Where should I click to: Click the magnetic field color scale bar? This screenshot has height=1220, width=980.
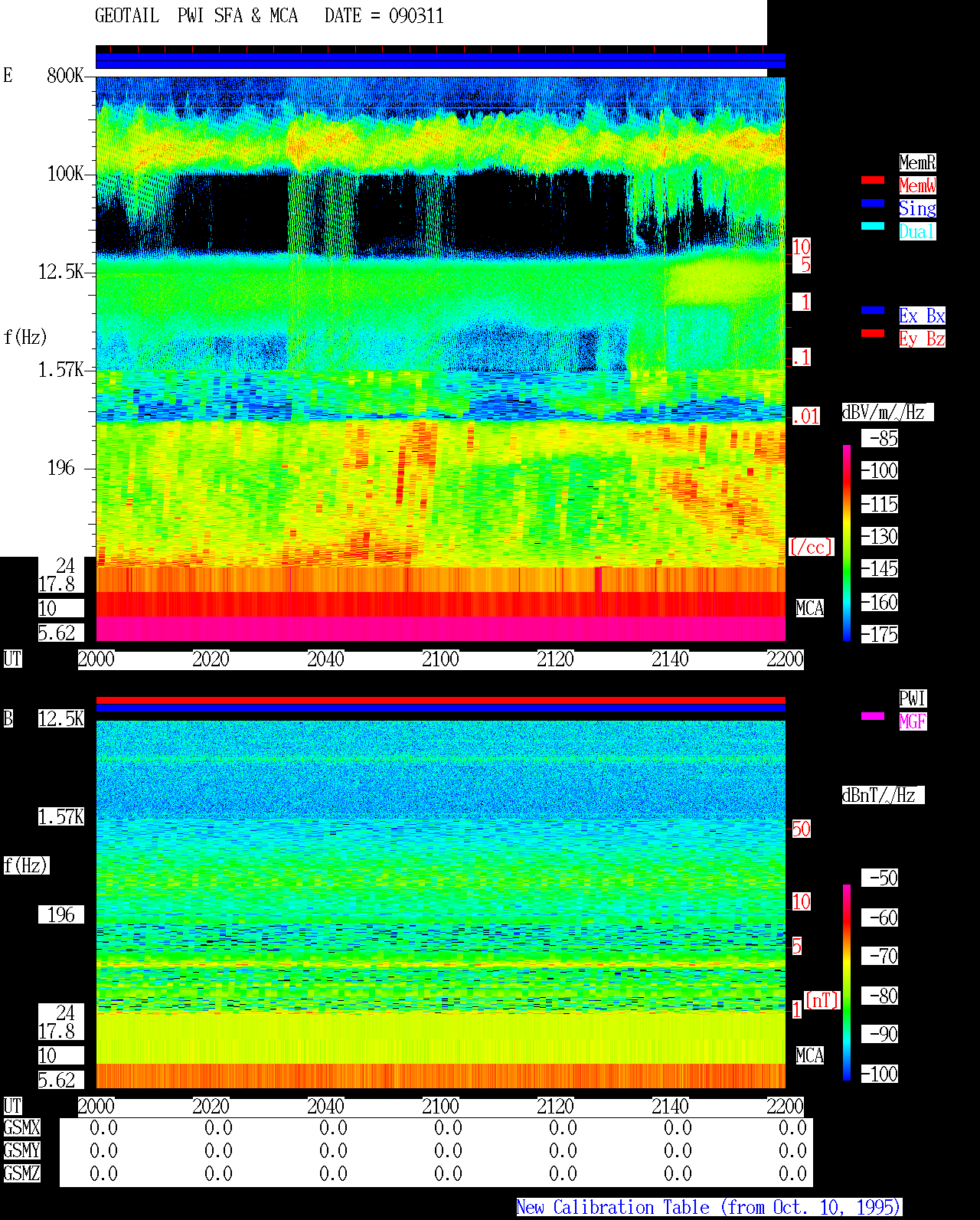(x=847, y=983)
